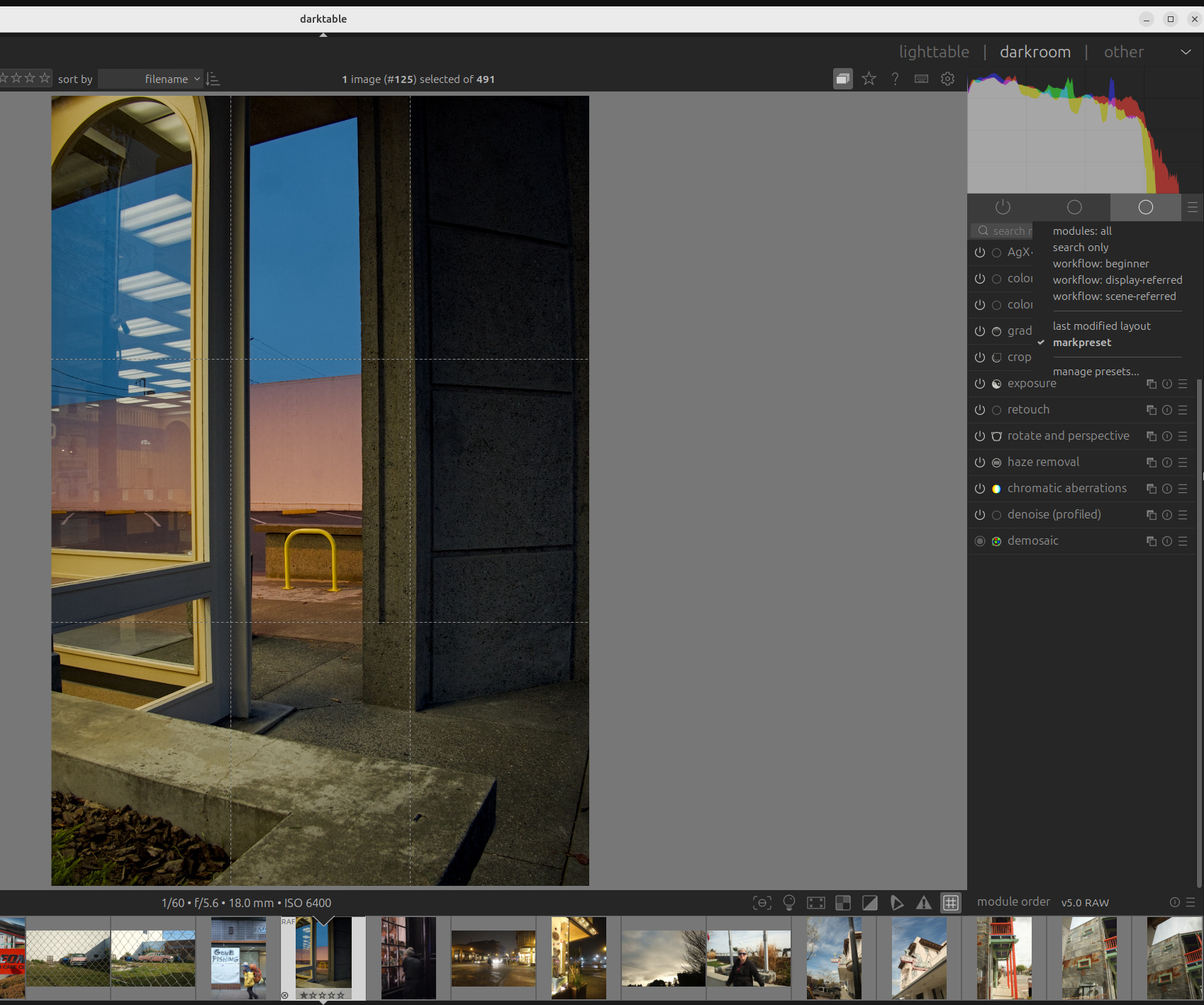The image size is (1204, 1005).
Task: Open exposure multiple instances icon
Action: point(1152,384)
